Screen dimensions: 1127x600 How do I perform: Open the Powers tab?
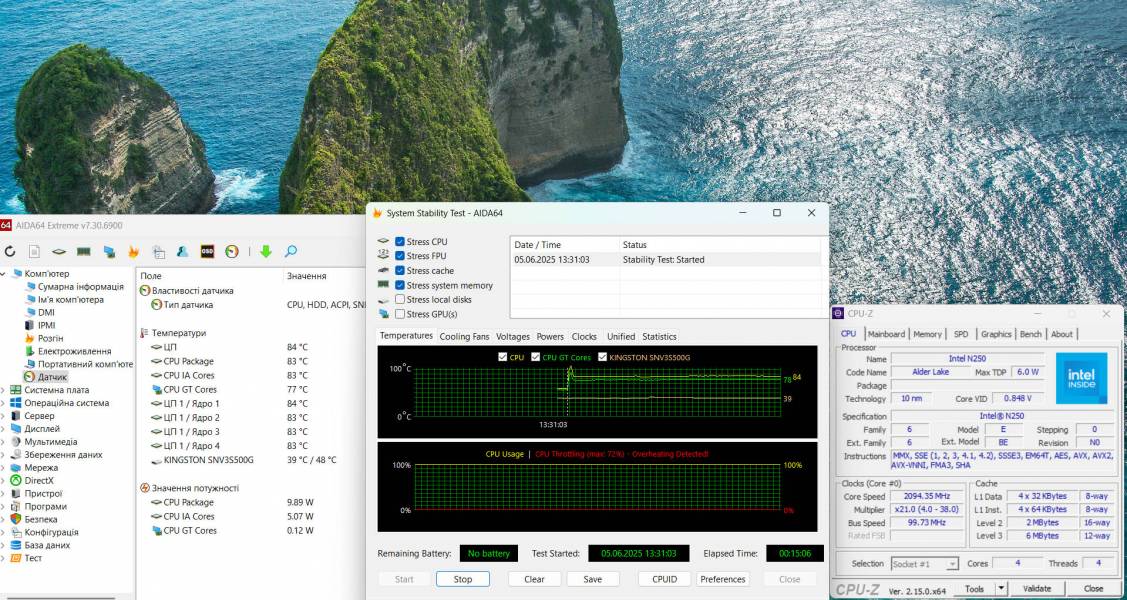pyautogui.click(x=550, y=336)
